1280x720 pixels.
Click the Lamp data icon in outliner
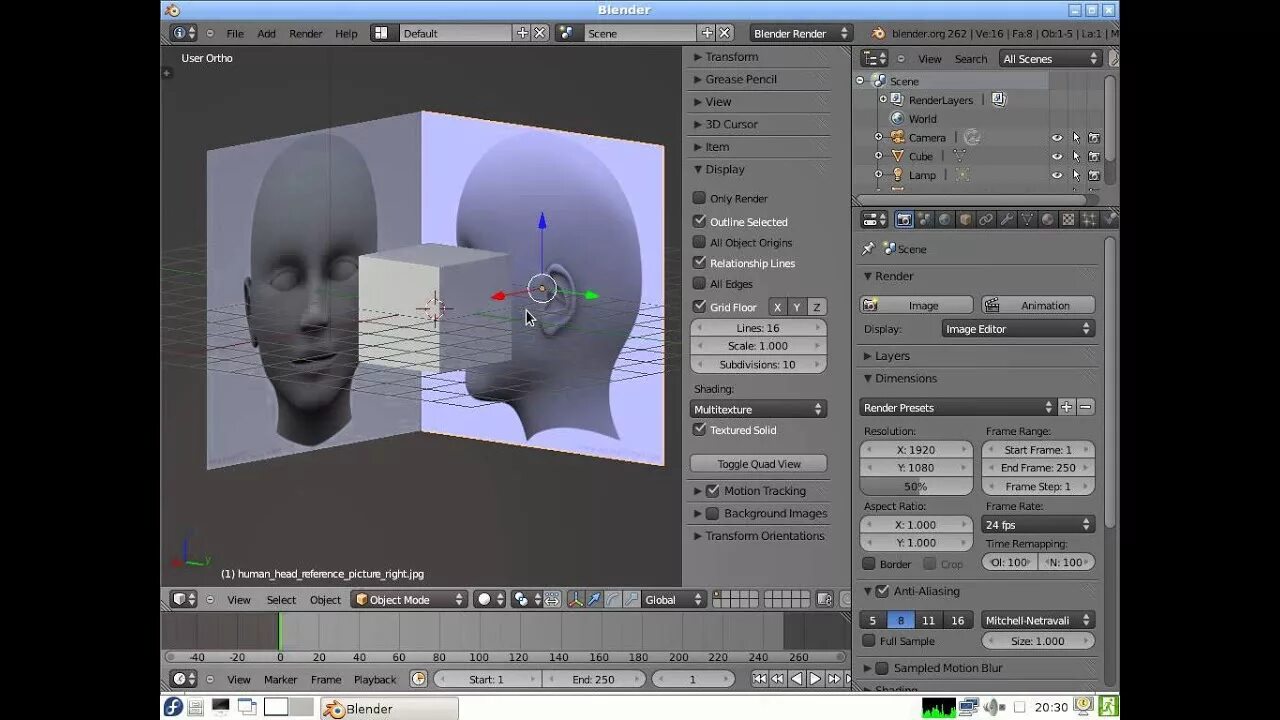coord(962,175)
